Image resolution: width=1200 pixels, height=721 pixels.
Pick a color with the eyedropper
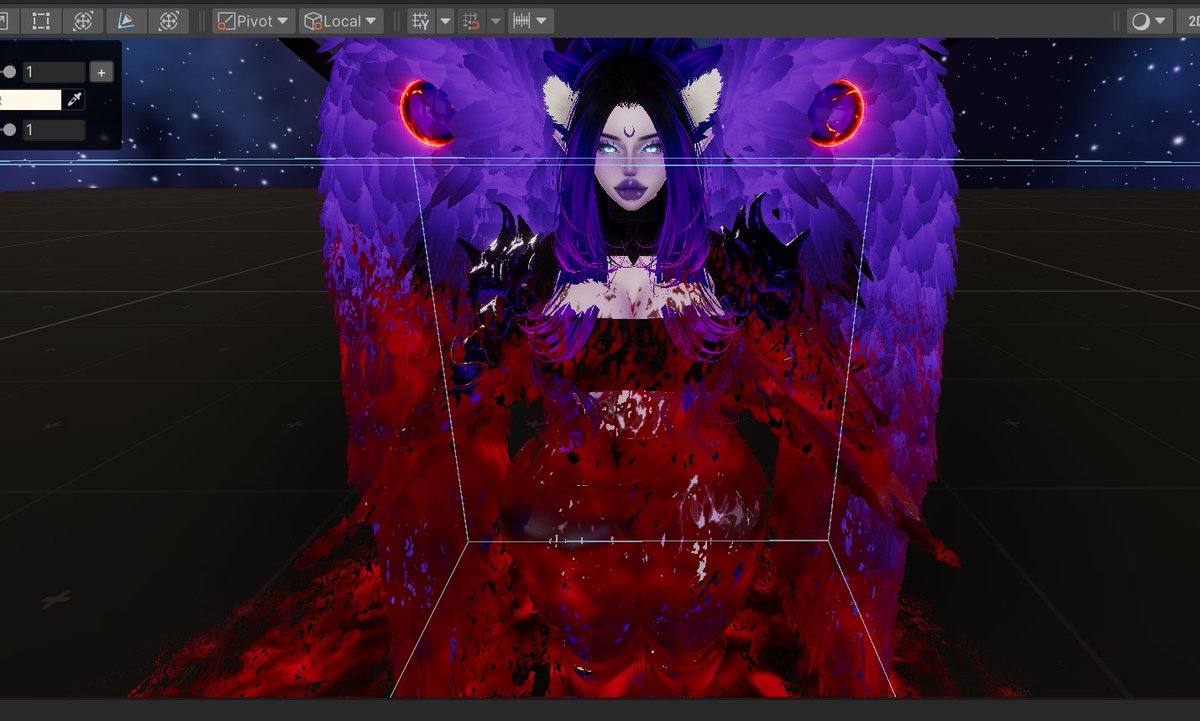tap(75, 99)
